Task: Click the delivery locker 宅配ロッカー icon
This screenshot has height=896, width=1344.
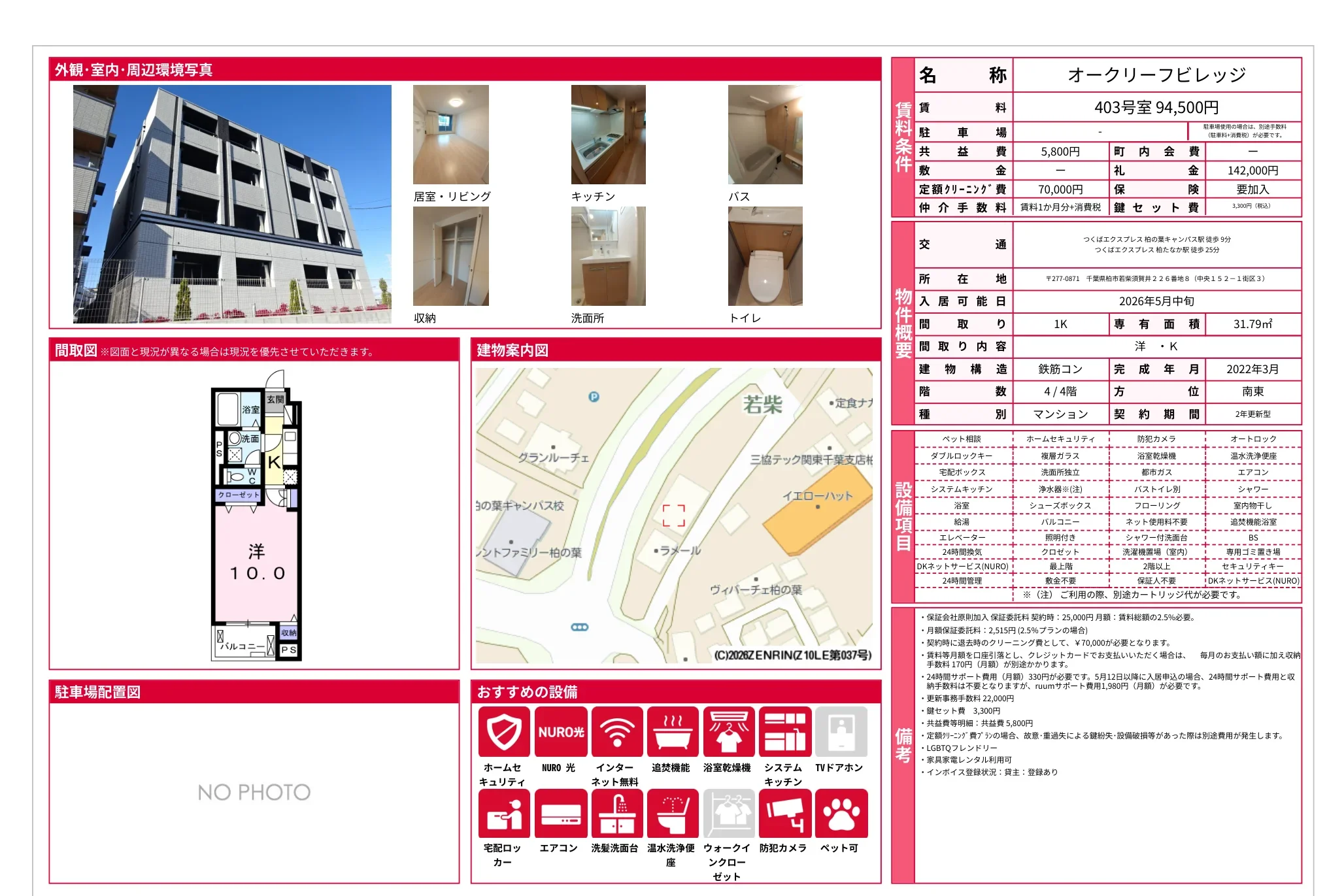Action: click(x=504, y=813)
